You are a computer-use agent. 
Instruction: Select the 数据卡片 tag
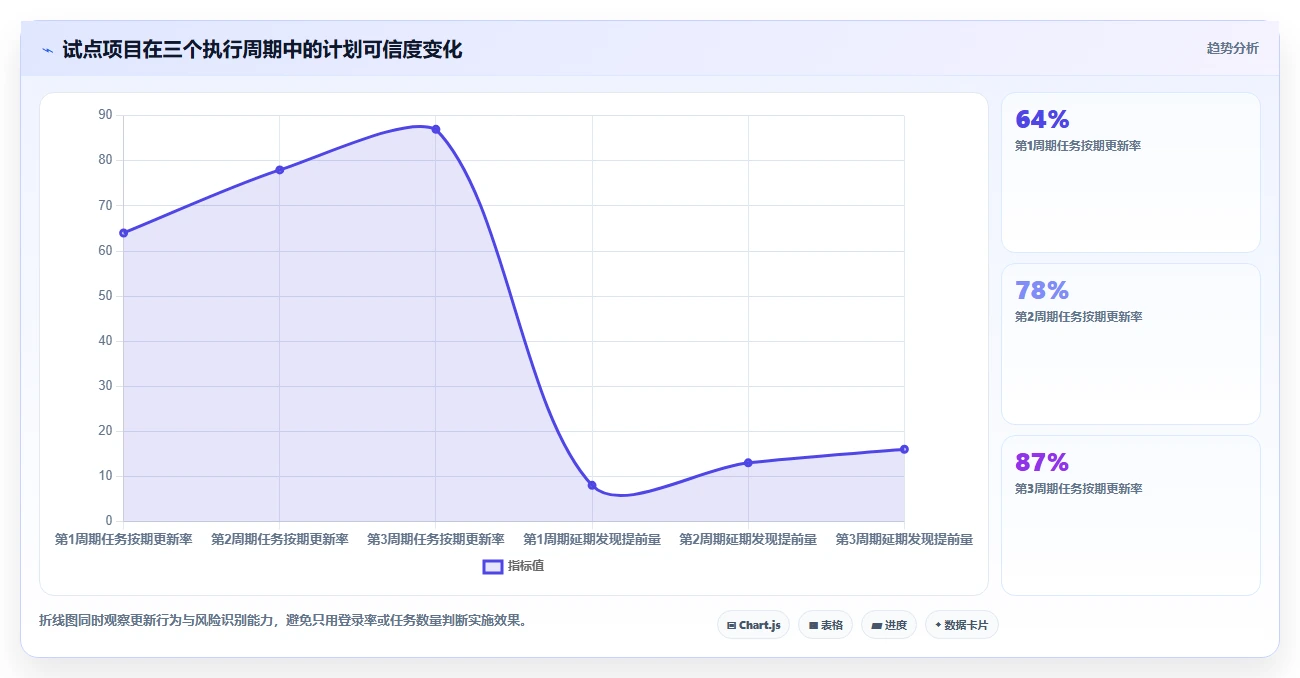click(x=961, y=625)
